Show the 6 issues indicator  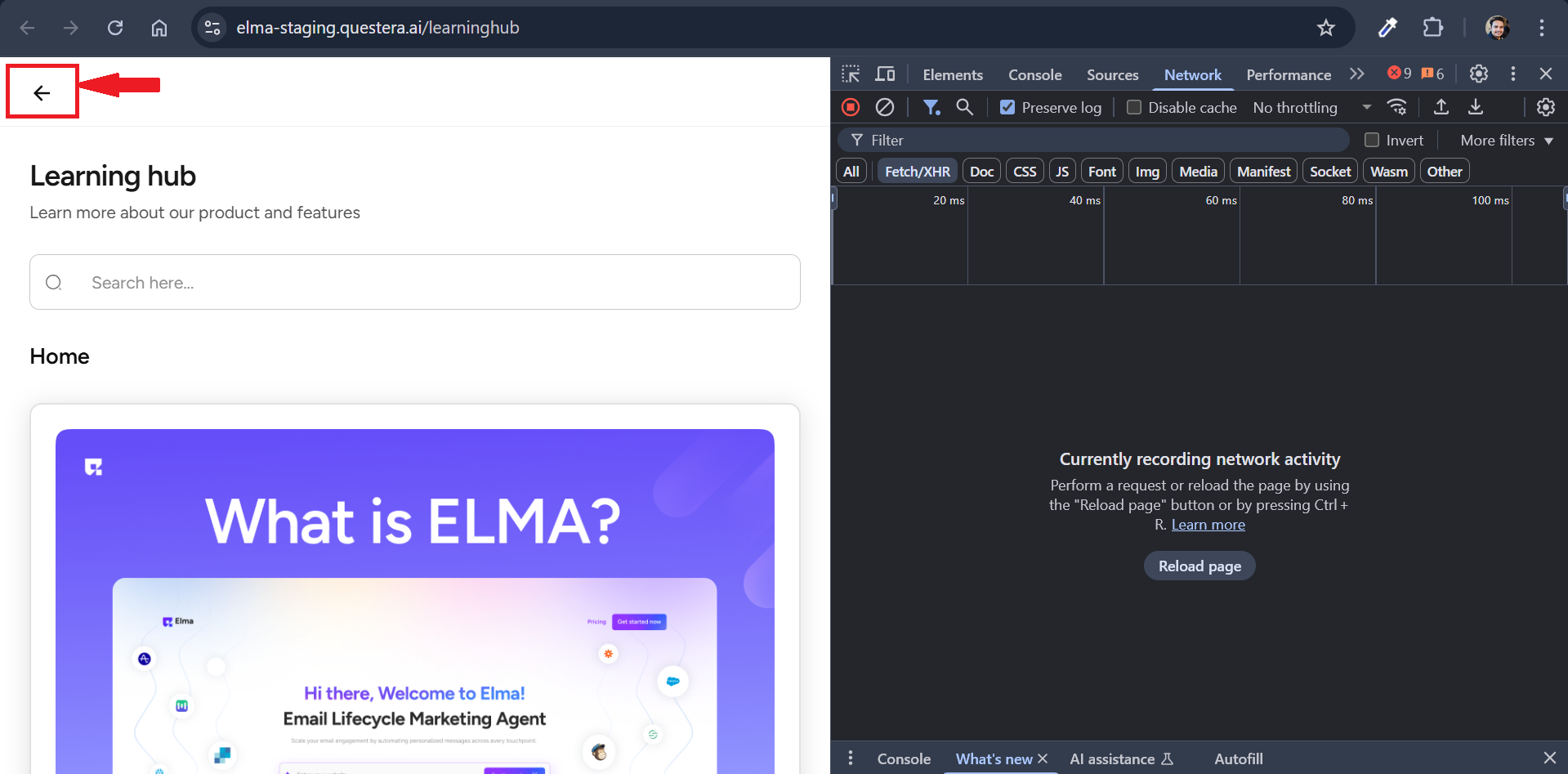tap(1432, 74)
